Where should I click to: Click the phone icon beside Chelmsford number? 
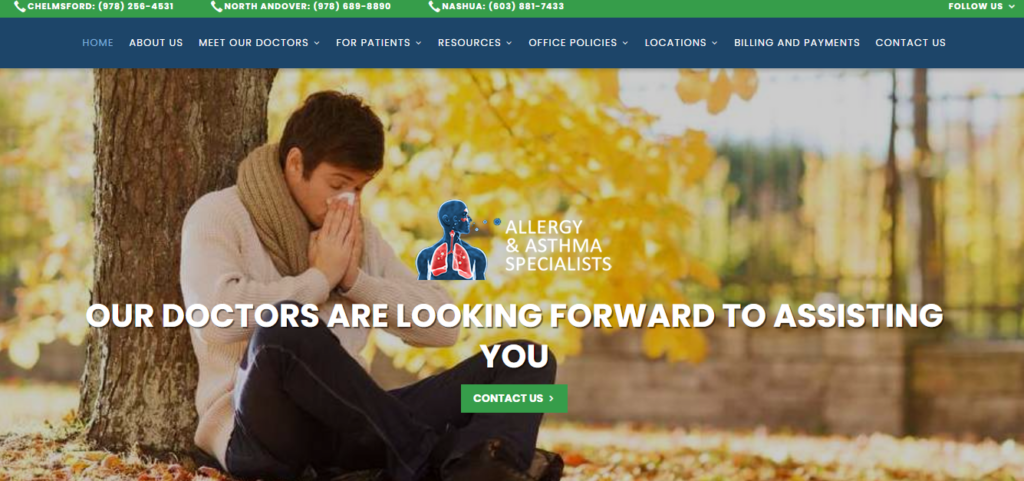coord(20,7)
